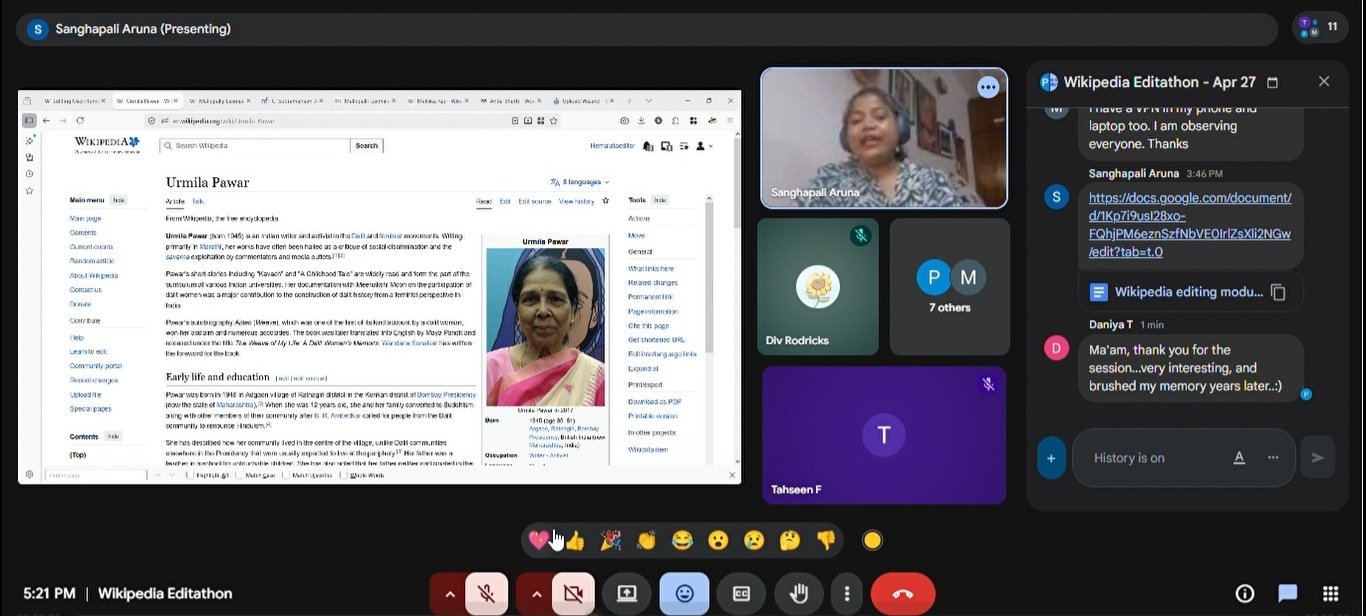Switch to Talk tab on Wikipedia article

pos(198,201)
